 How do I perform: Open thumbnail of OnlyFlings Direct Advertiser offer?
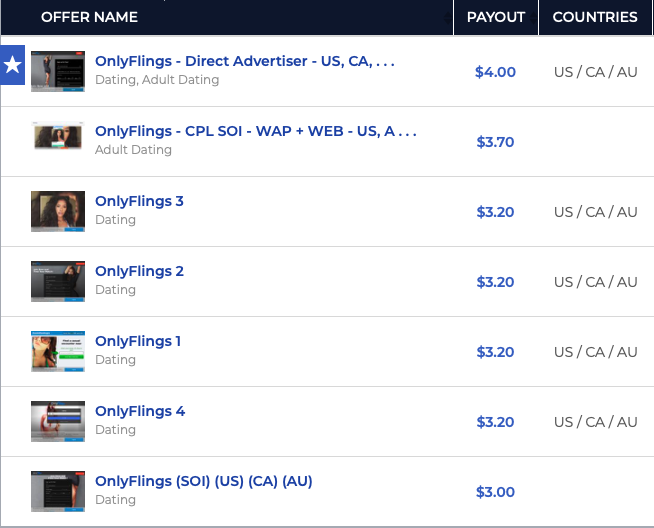click(58, 71)
